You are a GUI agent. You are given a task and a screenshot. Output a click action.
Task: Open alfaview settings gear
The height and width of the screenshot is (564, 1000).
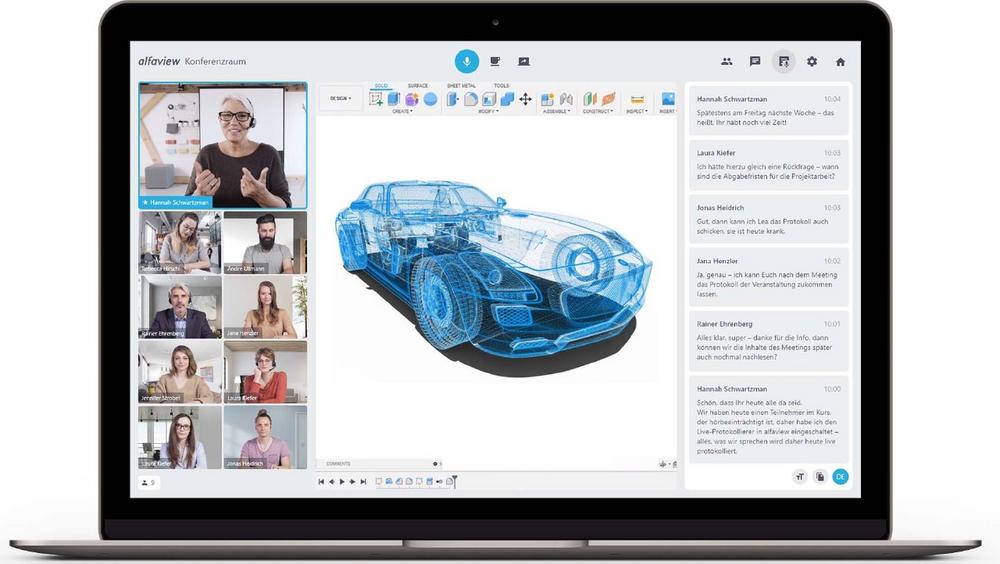[x=812, y=61]
